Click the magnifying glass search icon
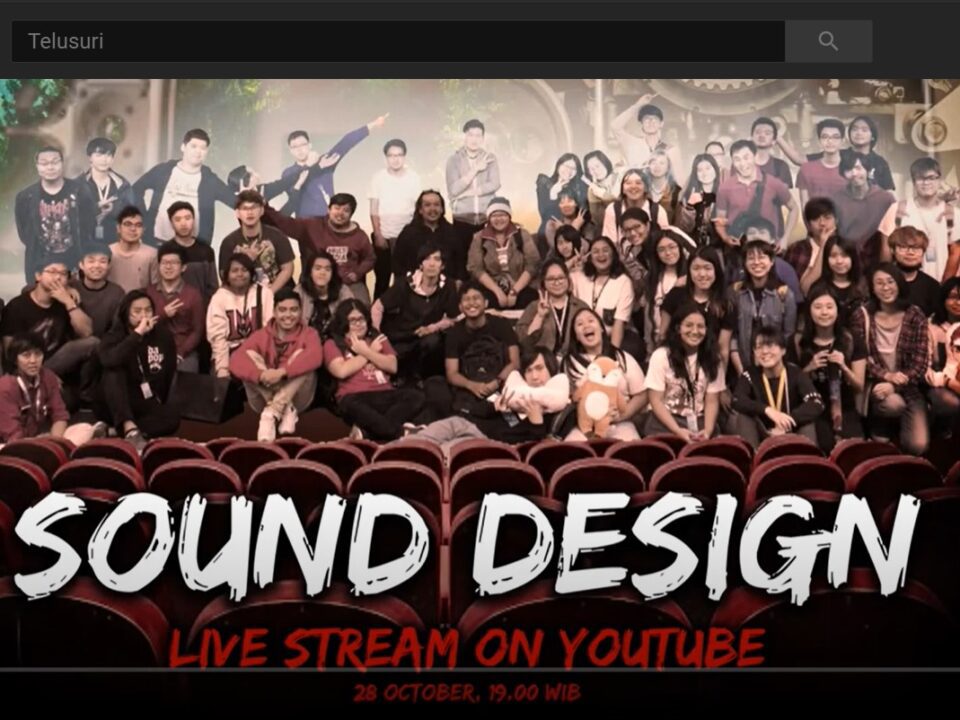Image resolution: width=960 pixels, height=720 pixels. 828,41
